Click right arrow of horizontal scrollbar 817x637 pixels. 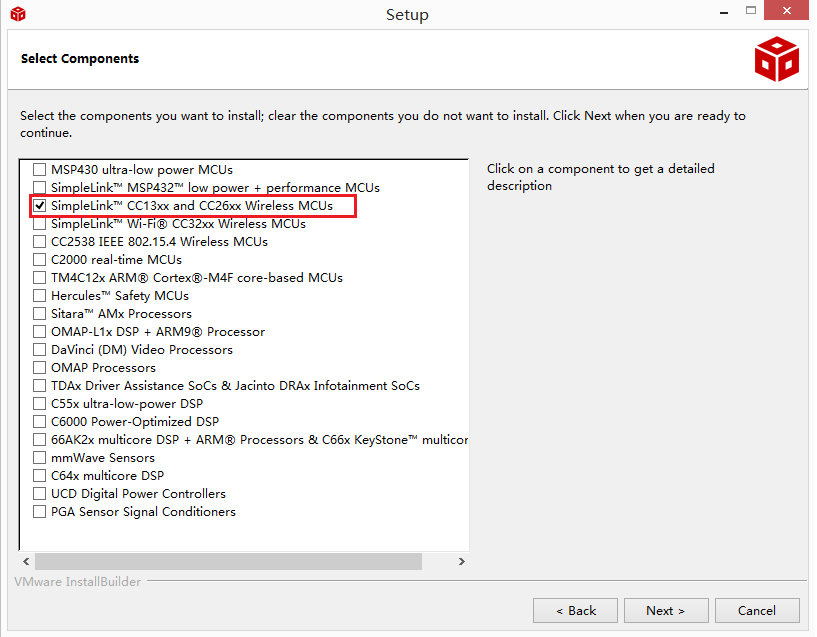point(462,561)
